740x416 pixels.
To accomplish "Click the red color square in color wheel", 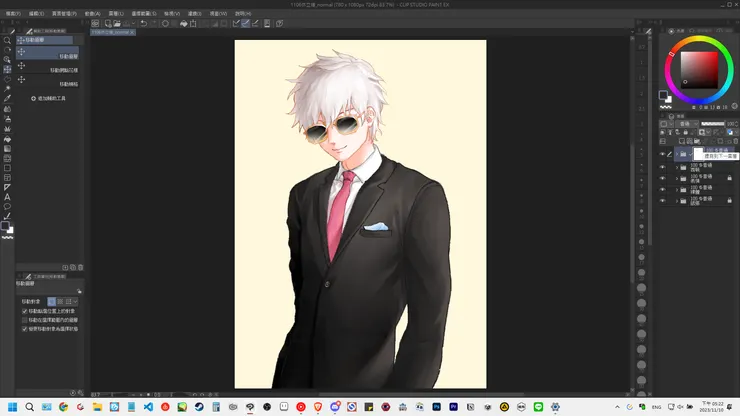I will click(699, 70).
